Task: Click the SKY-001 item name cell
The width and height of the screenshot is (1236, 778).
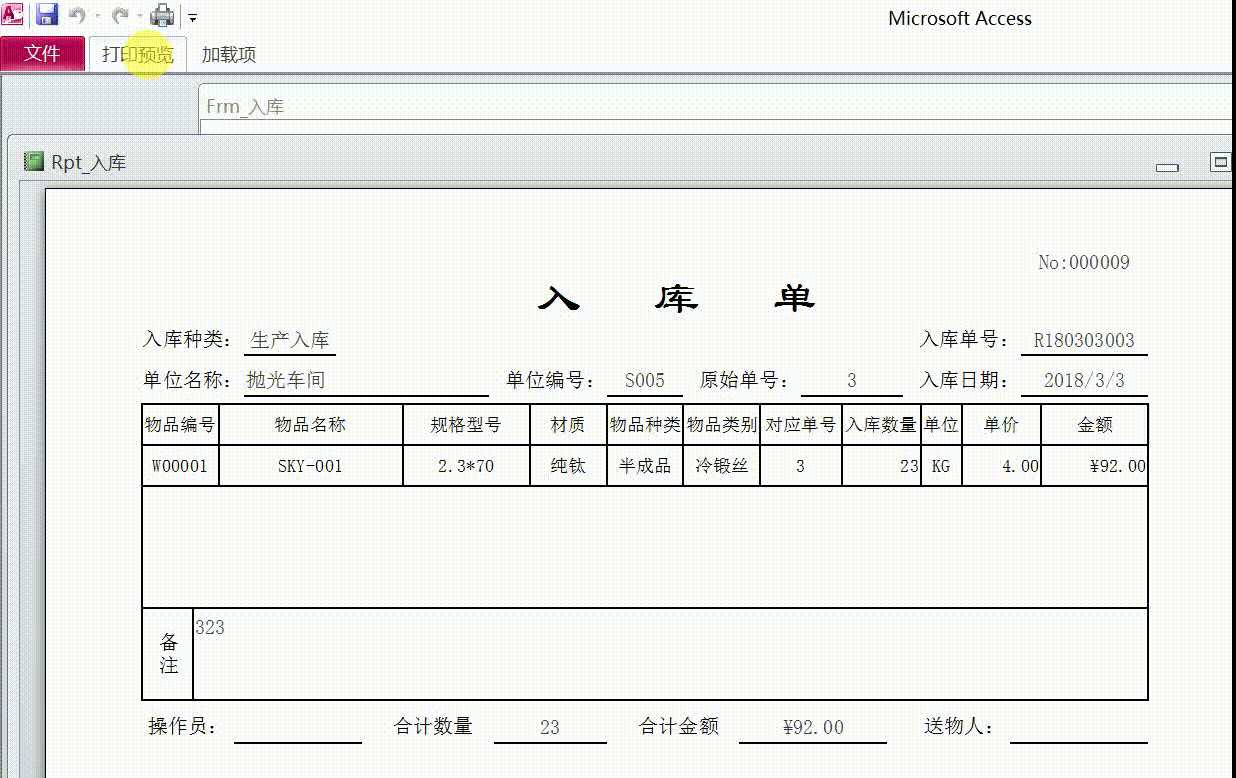Action: [x=311, y=466]
